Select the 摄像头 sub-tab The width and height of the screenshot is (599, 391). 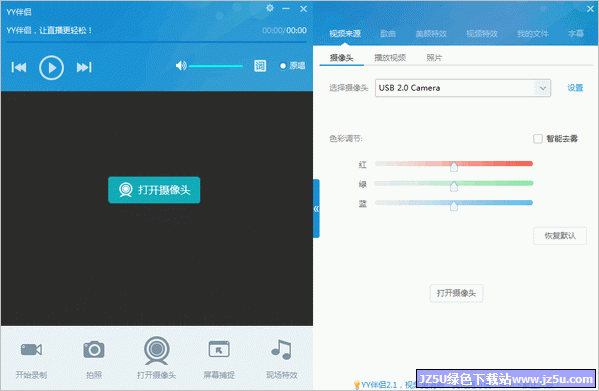pos(342,58)
